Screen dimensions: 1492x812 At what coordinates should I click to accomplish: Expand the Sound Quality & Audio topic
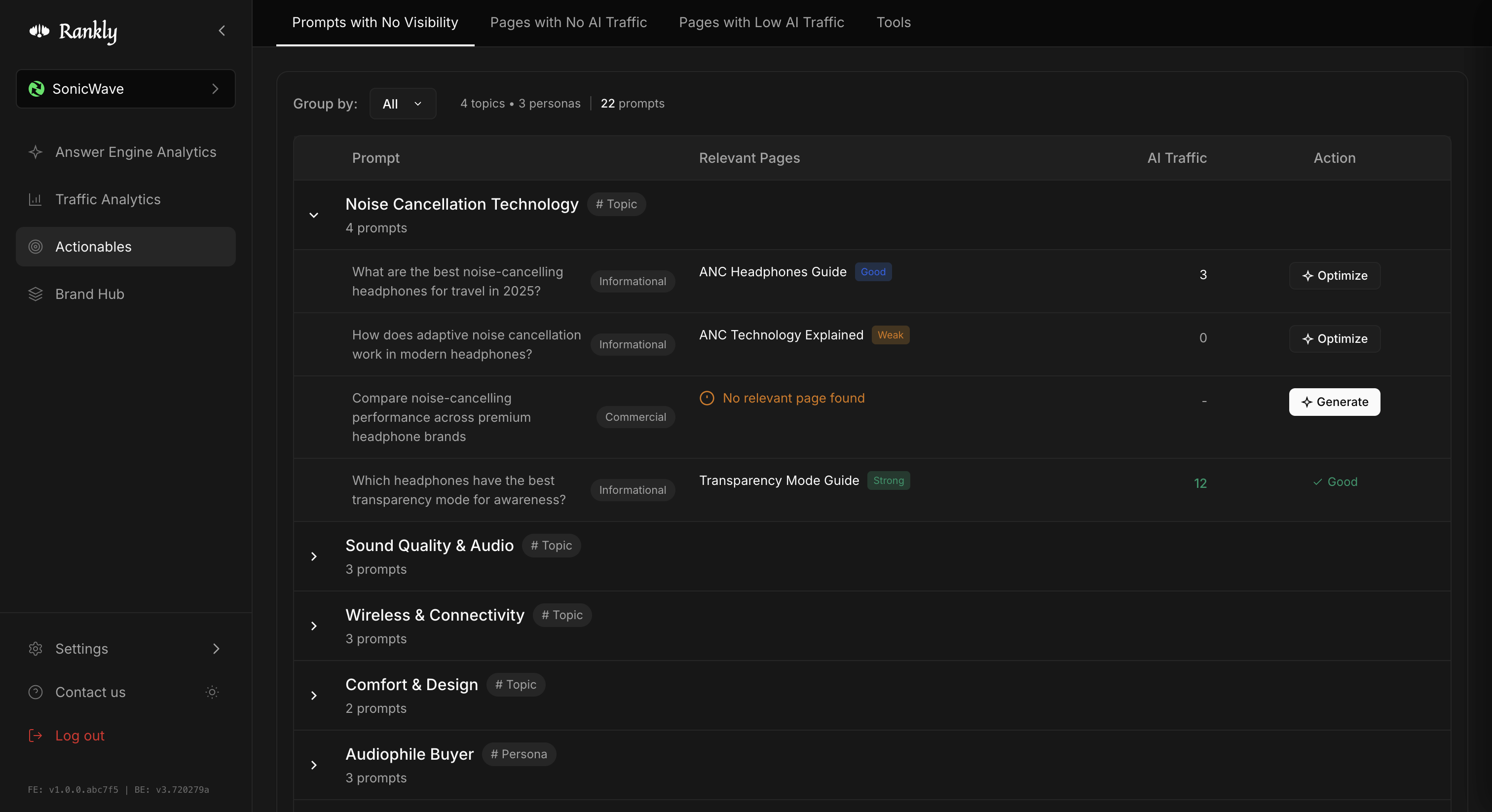[x=314, y=556]
